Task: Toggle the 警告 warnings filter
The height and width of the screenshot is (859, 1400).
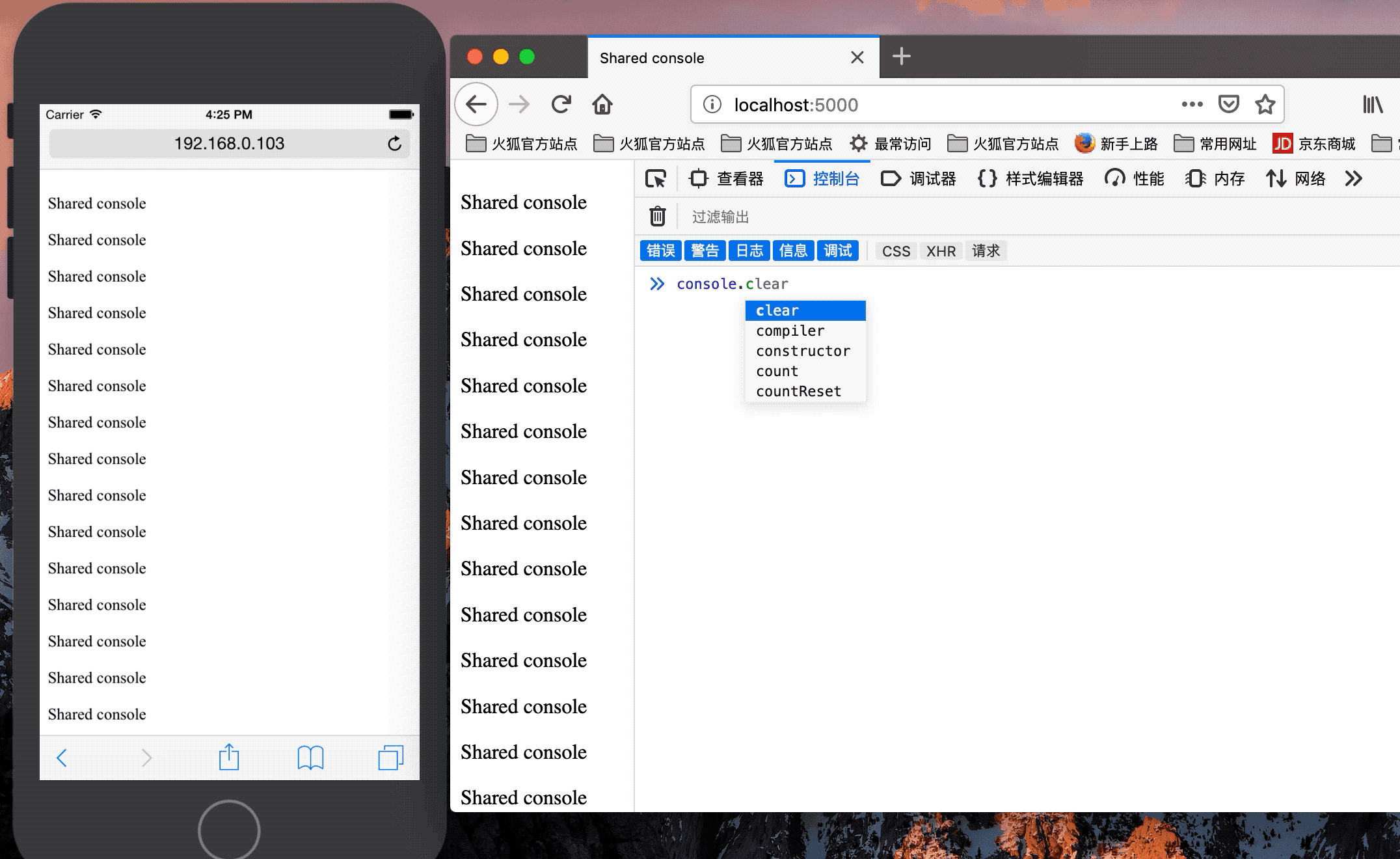Action: [x=705, y=251]
